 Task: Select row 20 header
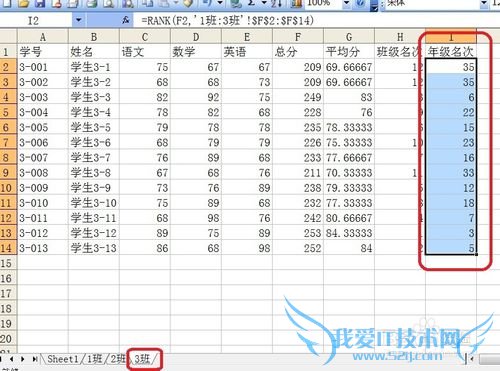(8, 339)
